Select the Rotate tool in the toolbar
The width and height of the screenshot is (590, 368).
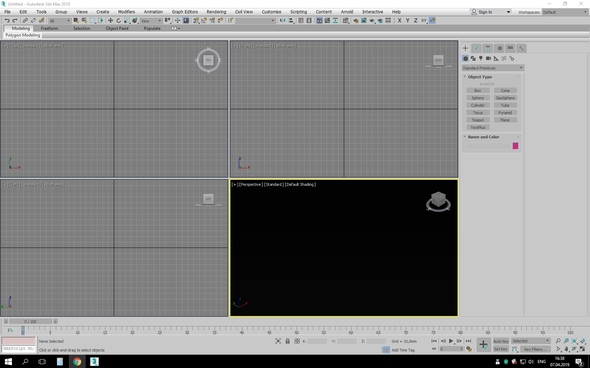[x=119, y=20]
